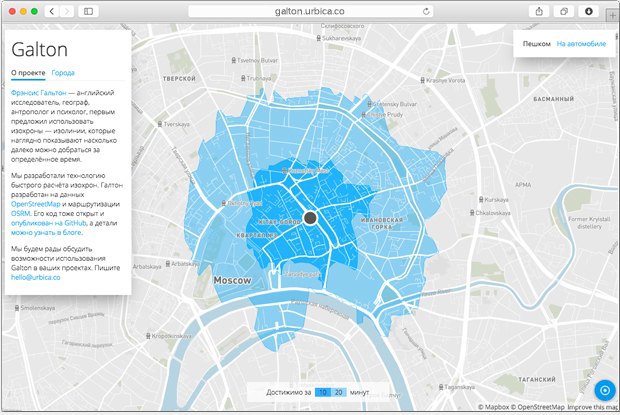
Task: Click the Kurskaya metro station icon
Action: [481, 200]
